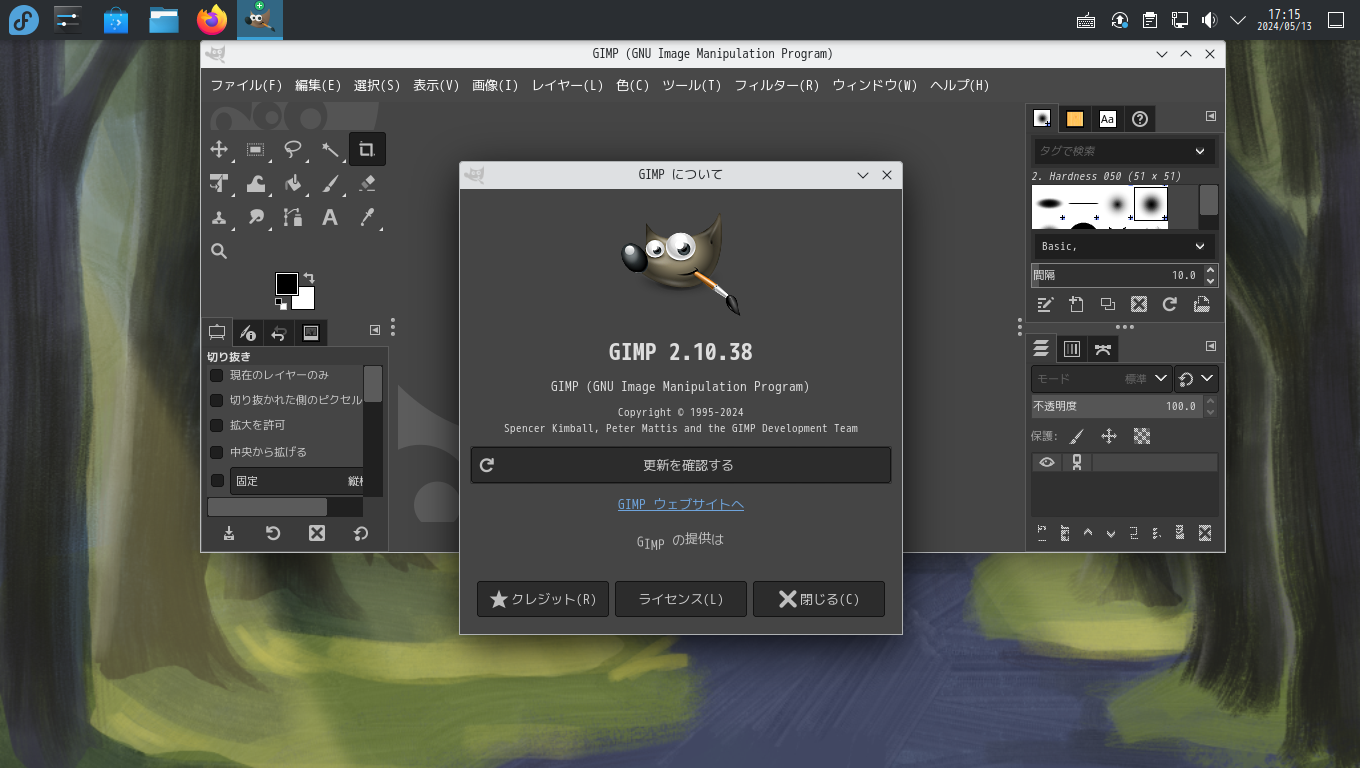
Task: Open the フィルター(R) menu
Action: 777,85
